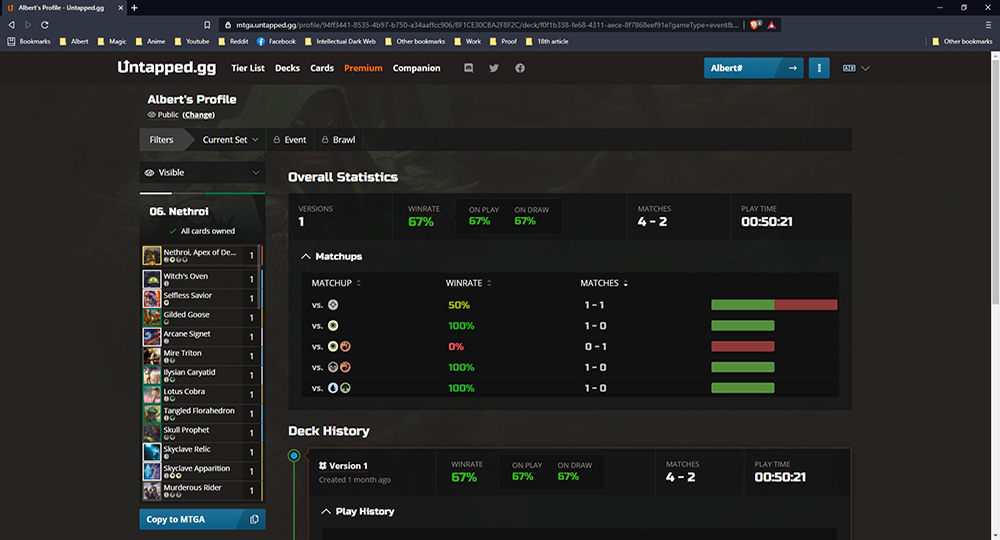
Task: Click the 50% winrate matchup bar
Action: point(774,305)
